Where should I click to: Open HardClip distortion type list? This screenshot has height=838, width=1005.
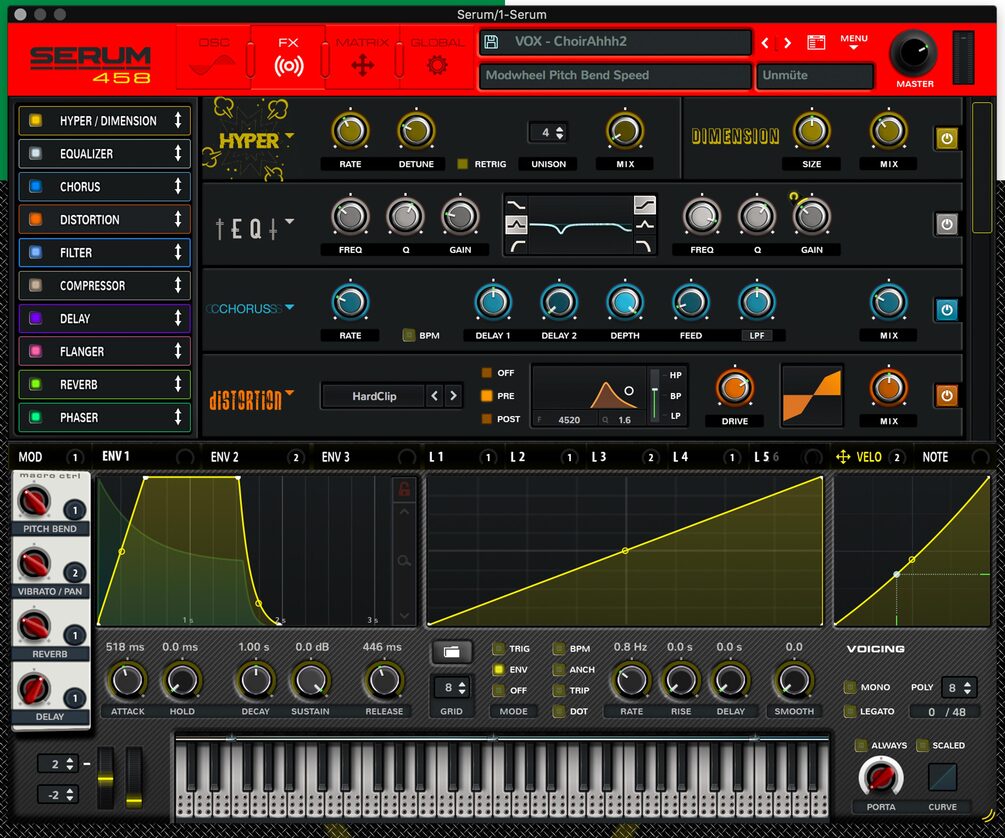[x=374, y=396]
